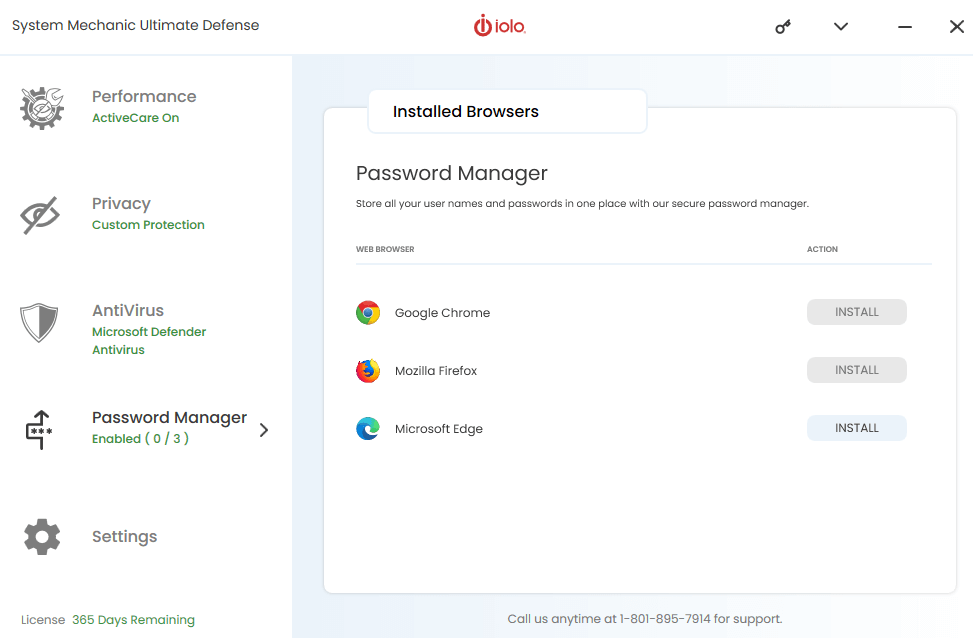Minimize the System Mechanic window

[905, 27]
